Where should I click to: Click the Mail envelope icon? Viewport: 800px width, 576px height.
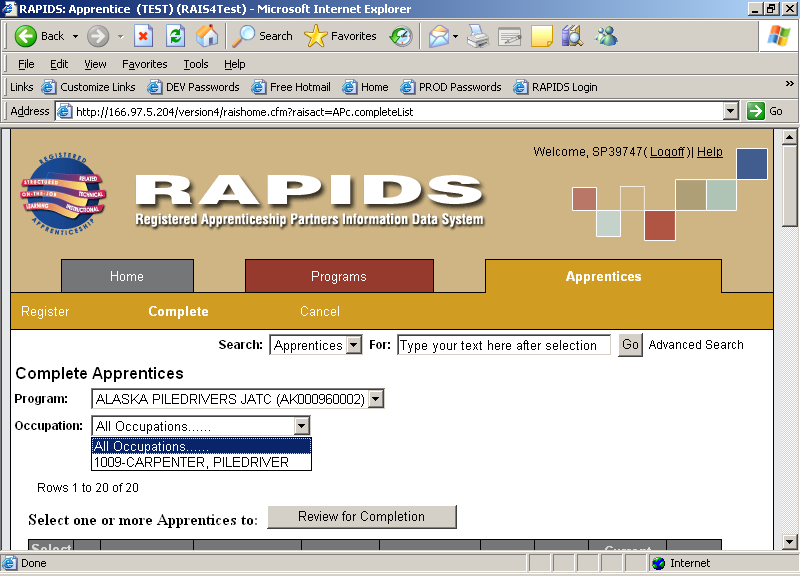pos(438,36)
